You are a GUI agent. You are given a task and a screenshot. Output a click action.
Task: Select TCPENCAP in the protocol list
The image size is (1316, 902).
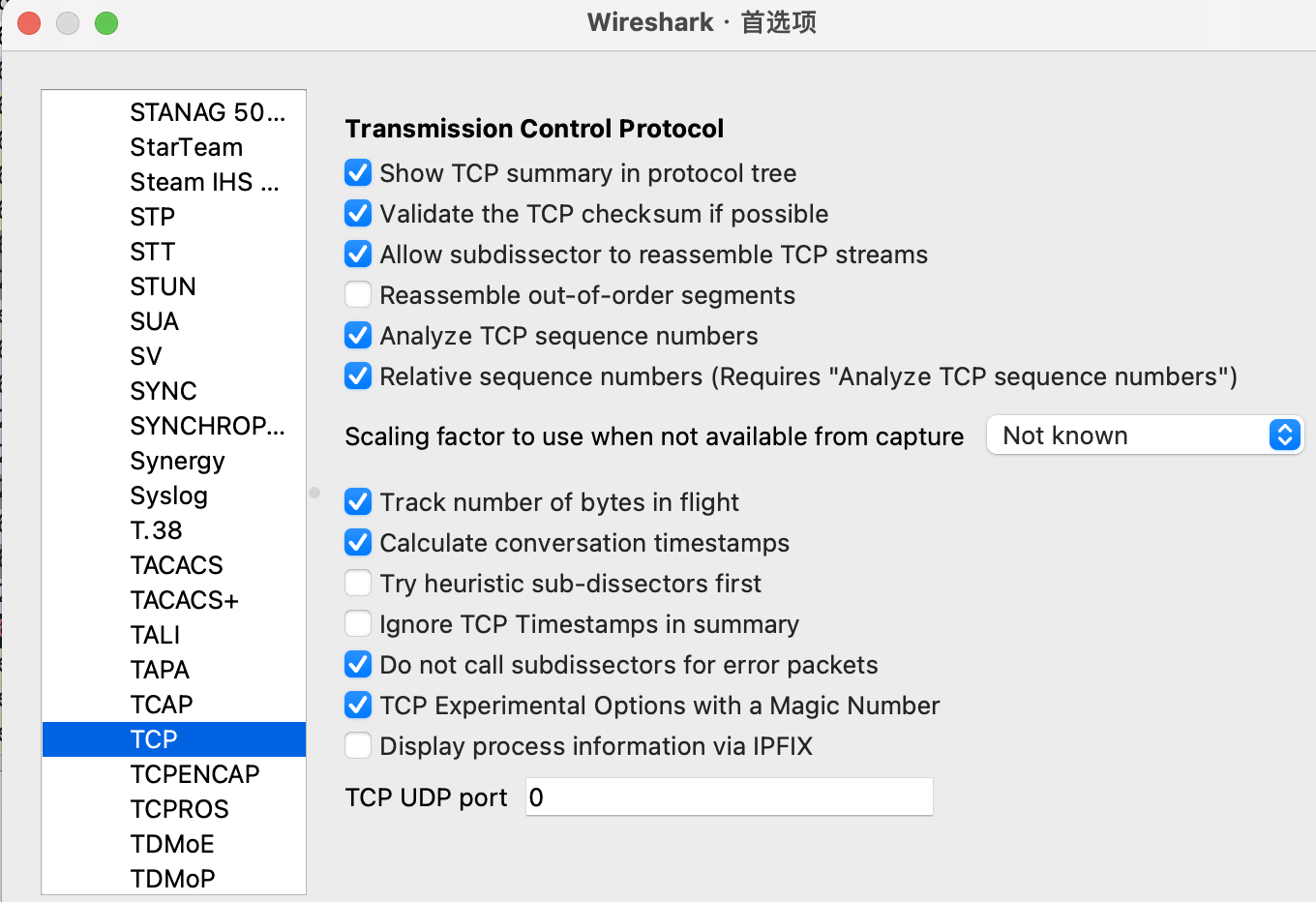[x=194, y=774]
